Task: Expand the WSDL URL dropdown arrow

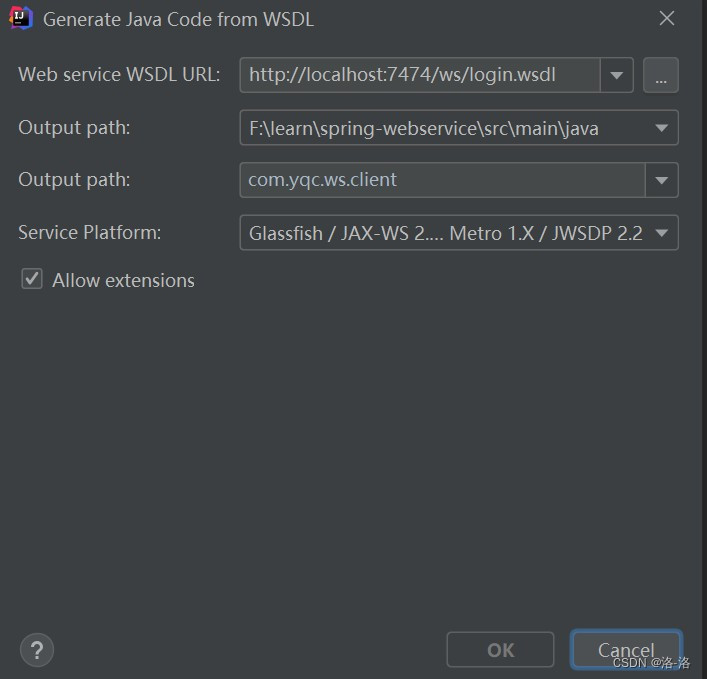Action: click(616, 75)
